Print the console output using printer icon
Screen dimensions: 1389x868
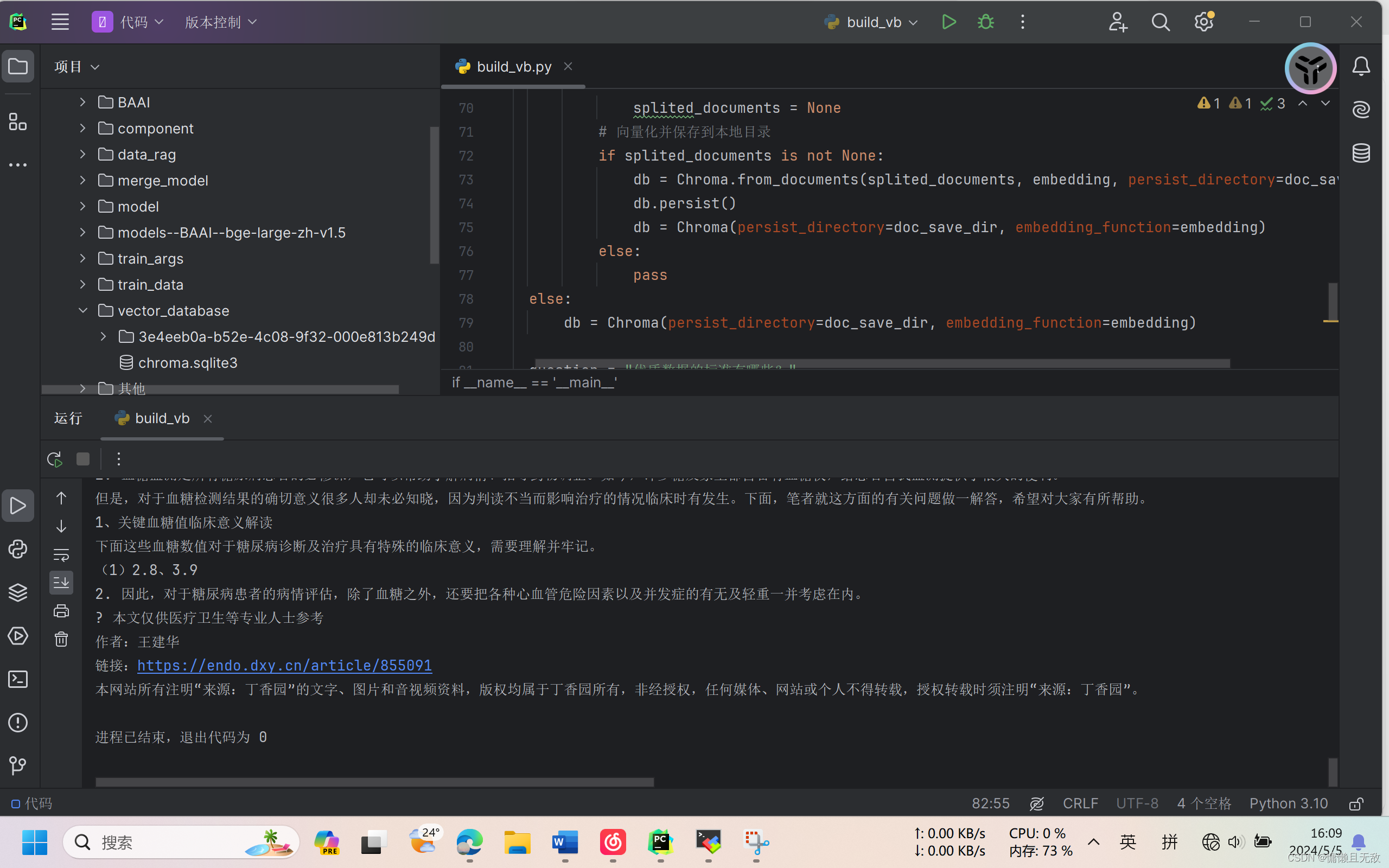(x=61, y=610)
